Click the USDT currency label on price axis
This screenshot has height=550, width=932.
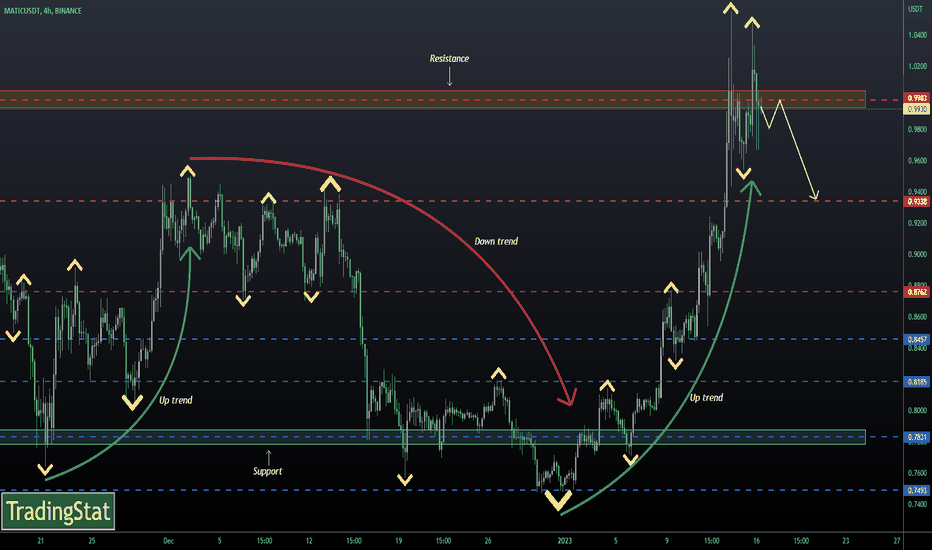pyautogui.click(x=915, y=9)
